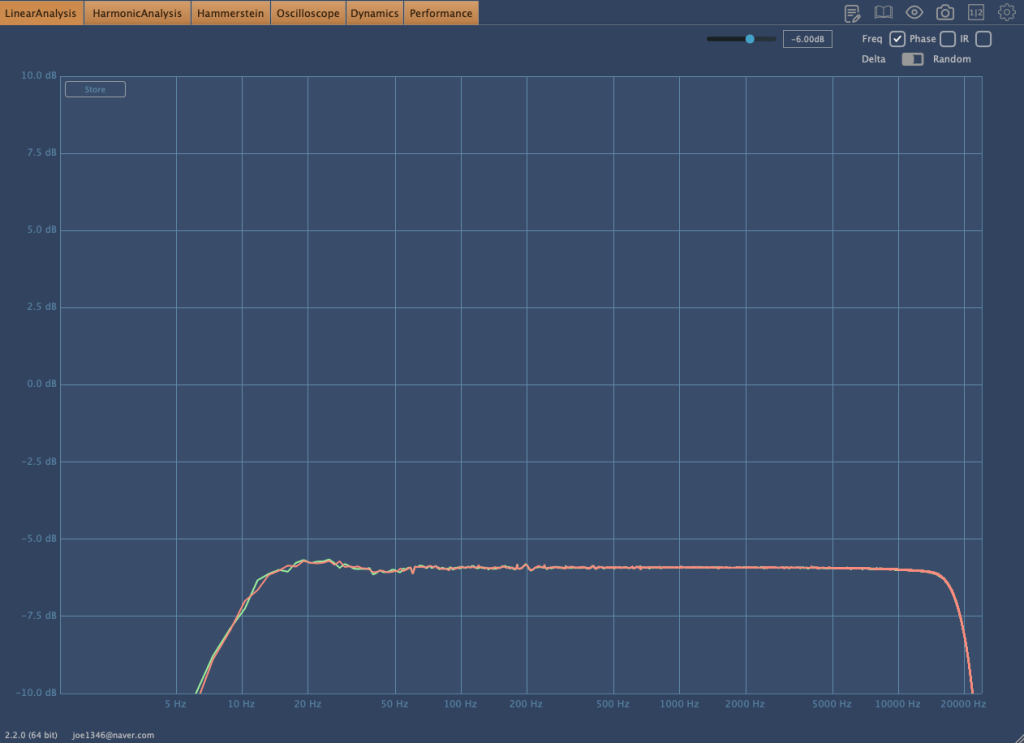Click the eye visibility icon

914,13
